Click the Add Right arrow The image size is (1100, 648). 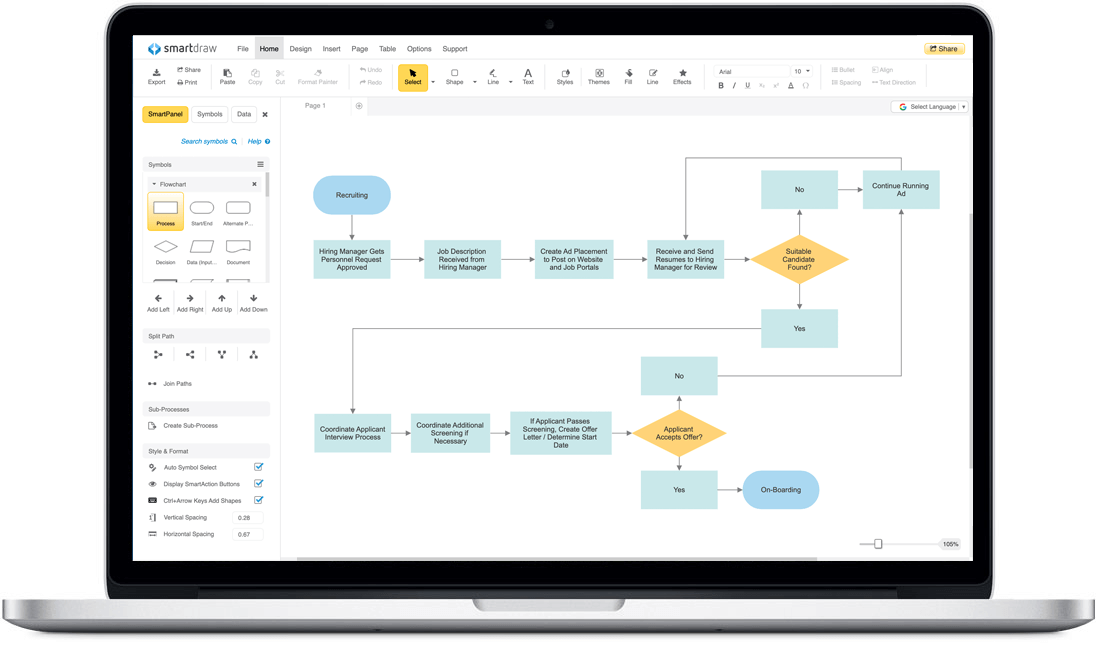click(x=190, y=303)
